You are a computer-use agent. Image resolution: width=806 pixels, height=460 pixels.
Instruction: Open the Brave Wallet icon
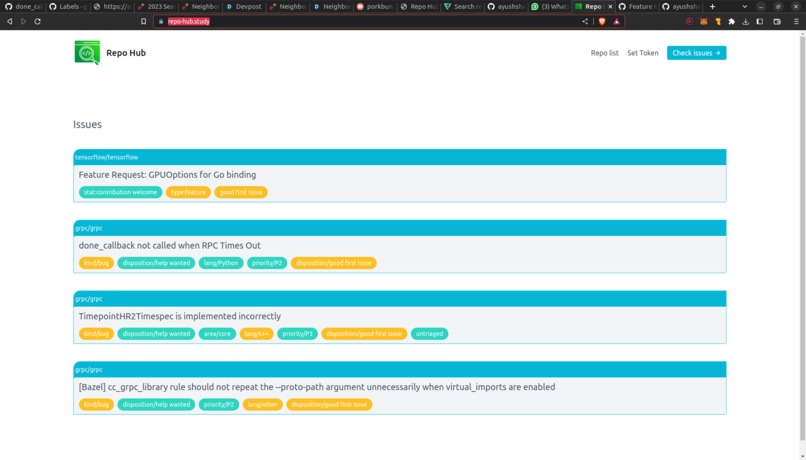(x=777, y=22)
